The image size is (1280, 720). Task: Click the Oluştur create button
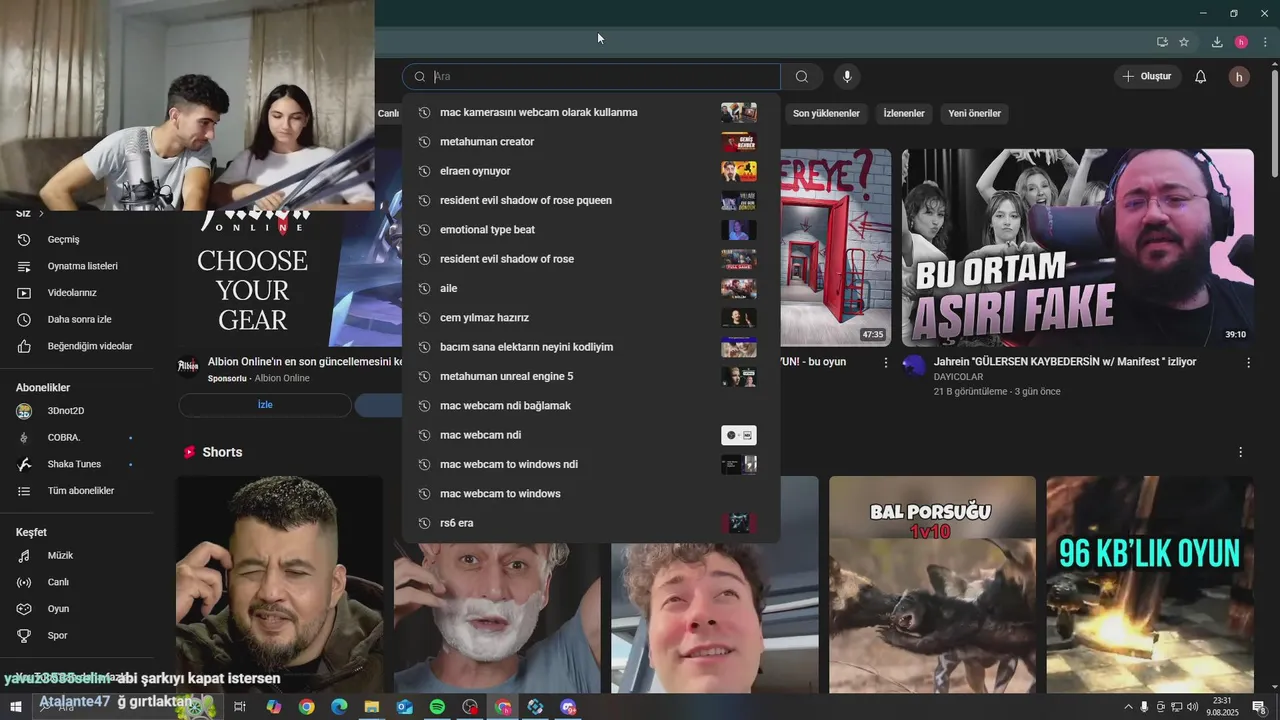1147,76
